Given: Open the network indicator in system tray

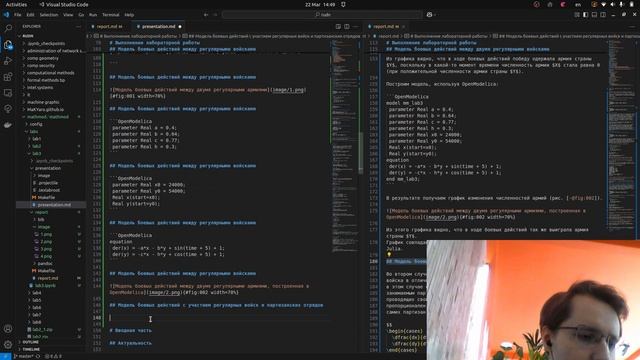Looking at the screenshot, I should [603, 4].
